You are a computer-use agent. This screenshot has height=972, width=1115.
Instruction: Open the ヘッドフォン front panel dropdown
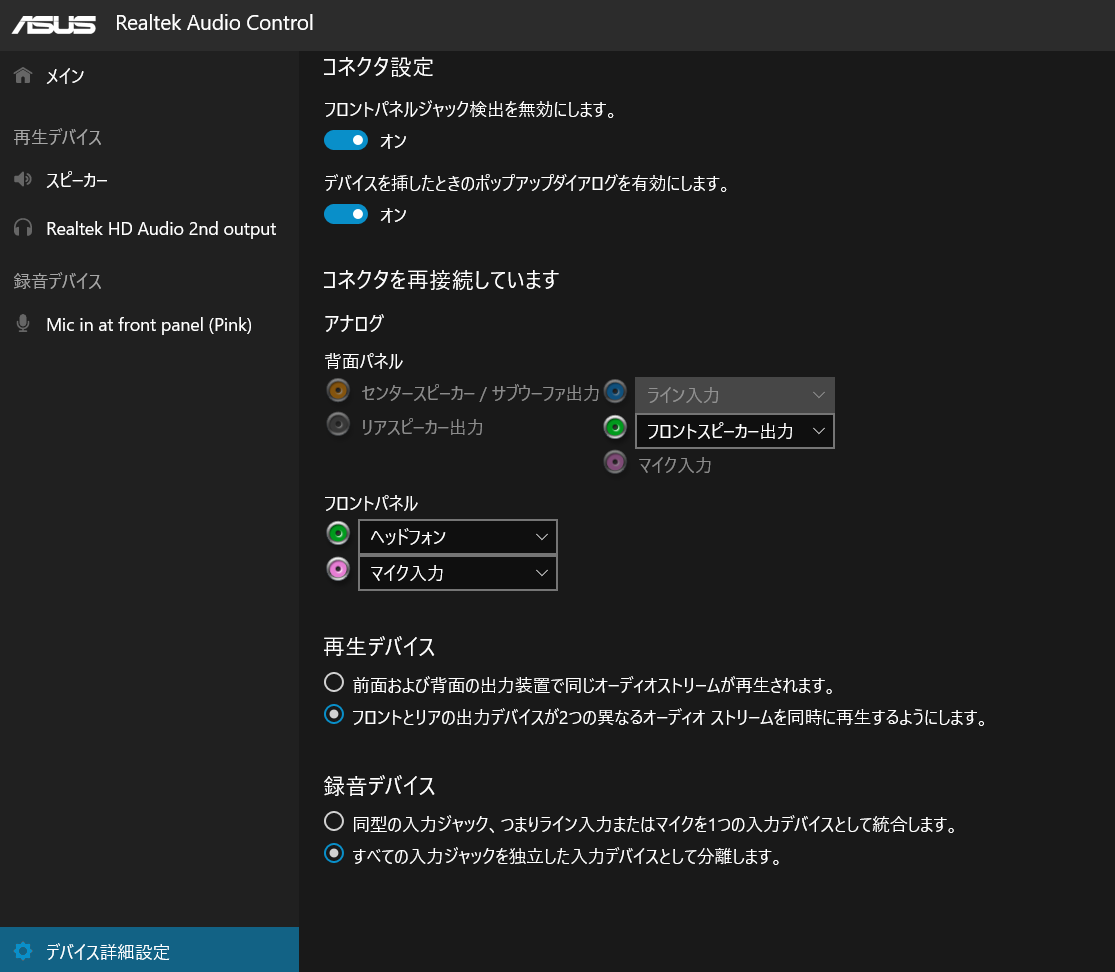coord(457,537)
